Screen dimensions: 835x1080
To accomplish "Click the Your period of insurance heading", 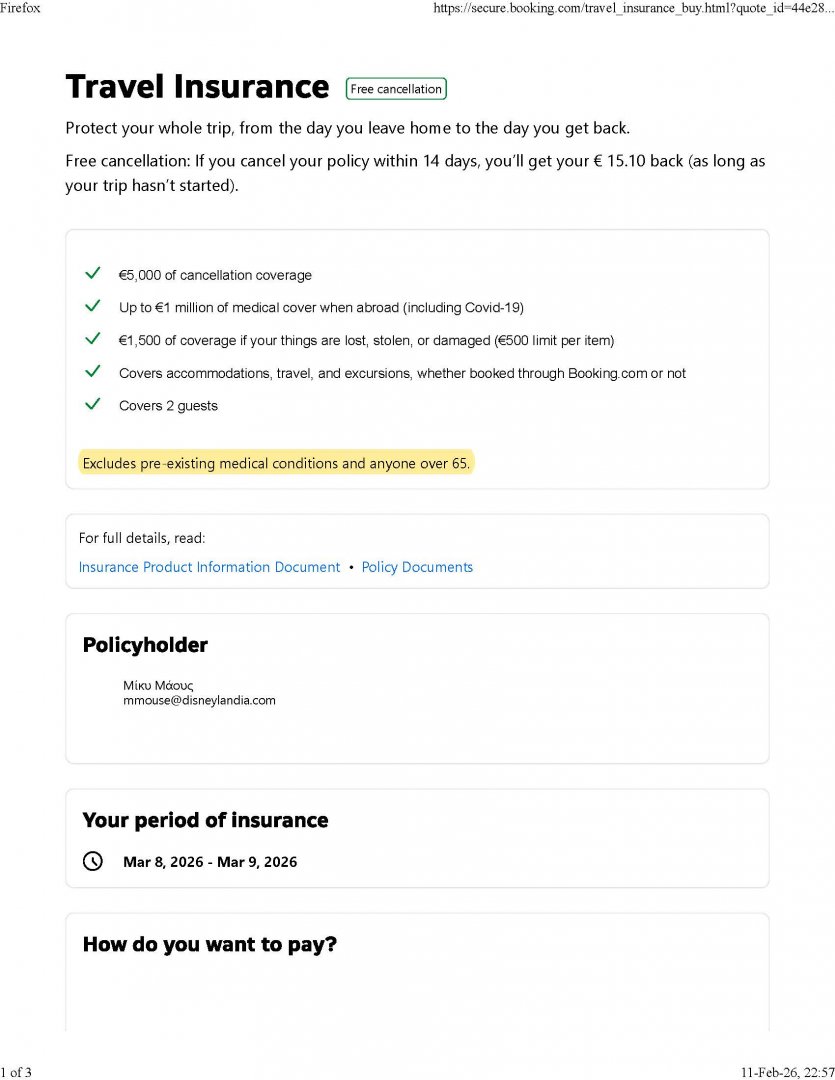I will (x=205, y=820).
